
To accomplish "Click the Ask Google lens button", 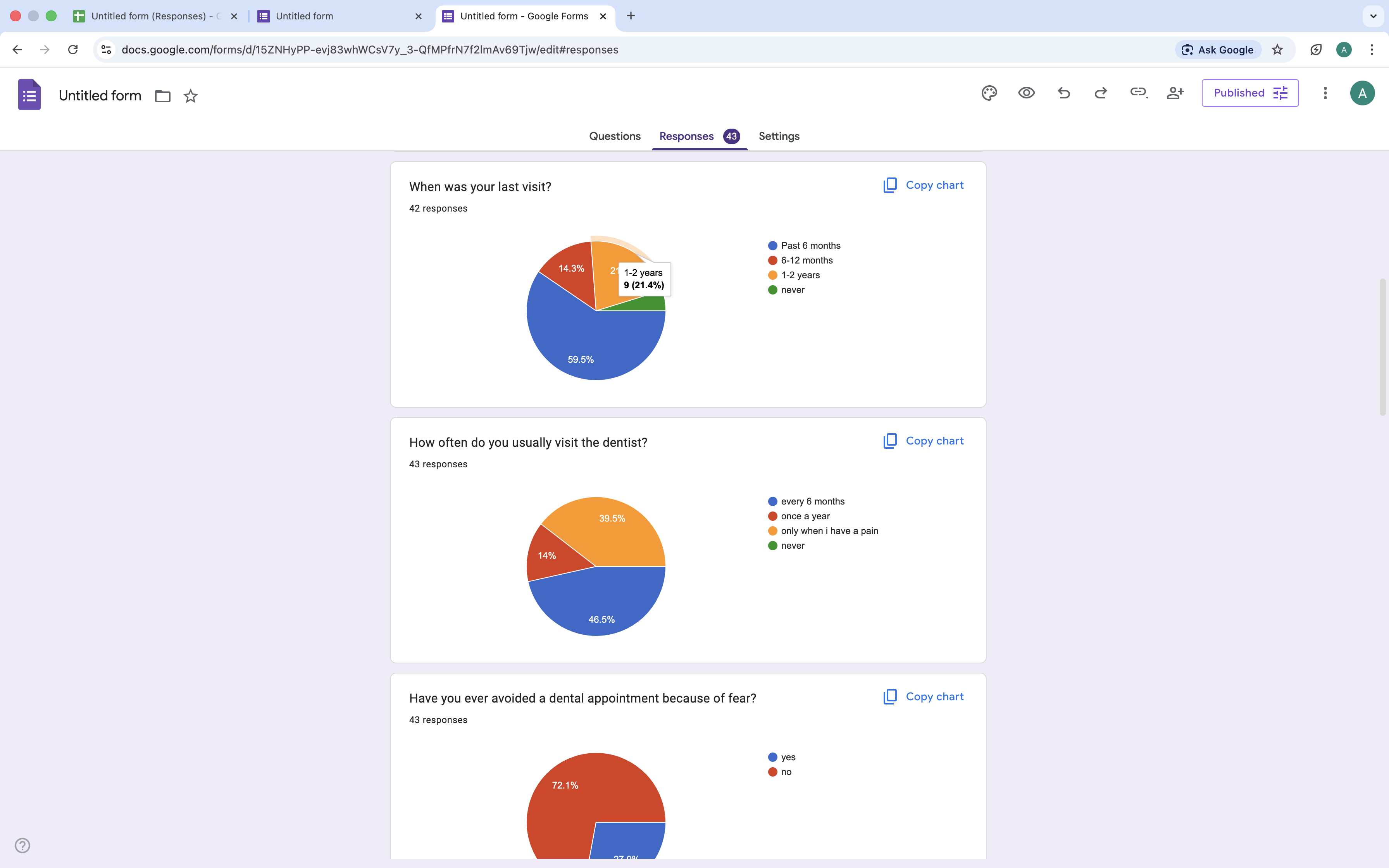I will click(1218, 50).
